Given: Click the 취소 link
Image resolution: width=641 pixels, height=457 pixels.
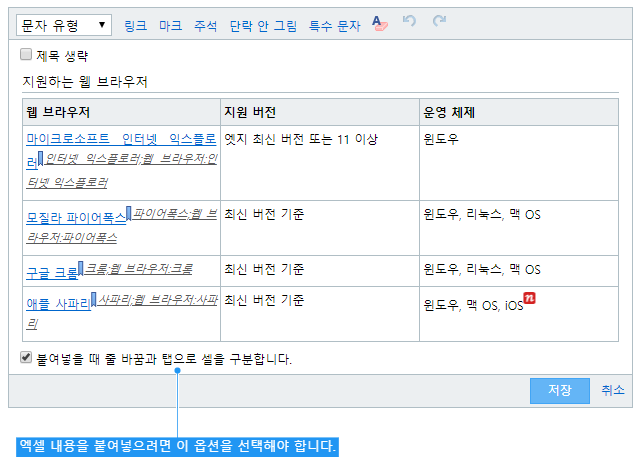Looking at the screenshot, I should coord(612,390).
